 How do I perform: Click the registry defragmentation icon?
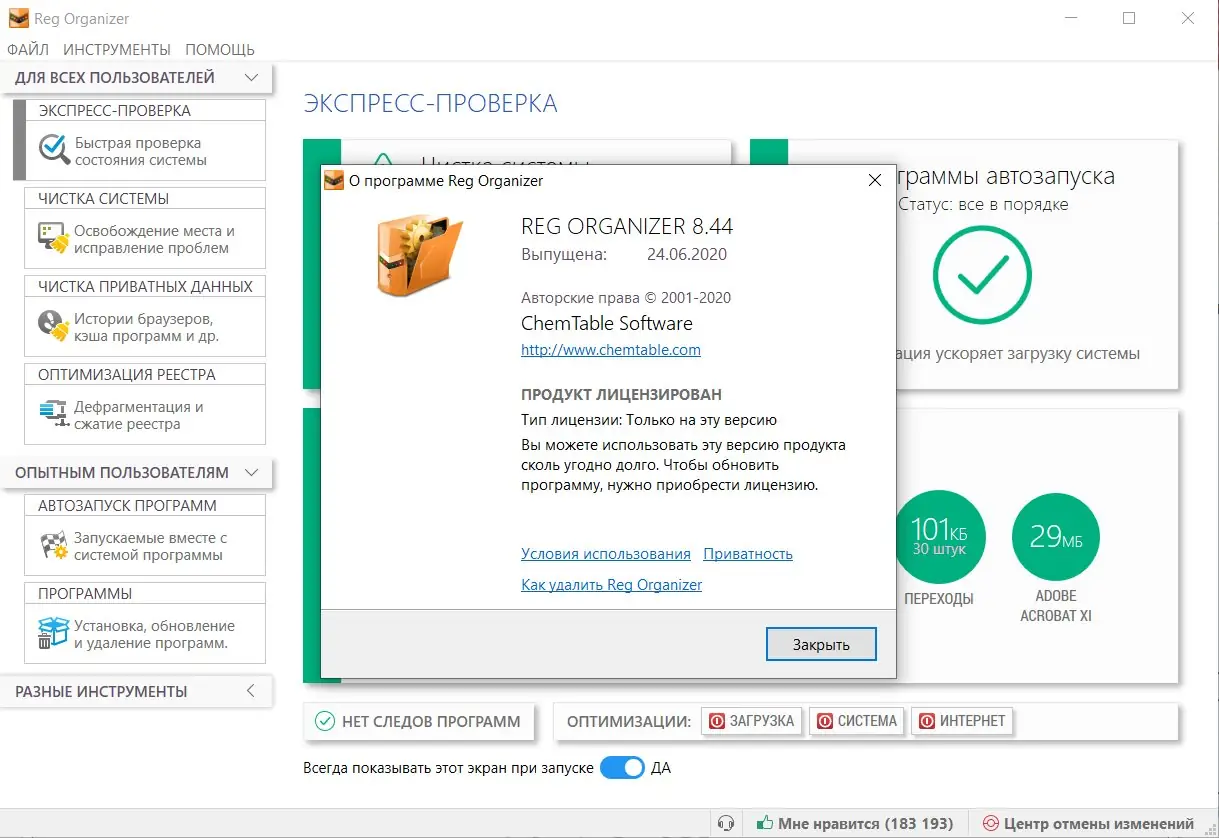[x=52, y=414]
